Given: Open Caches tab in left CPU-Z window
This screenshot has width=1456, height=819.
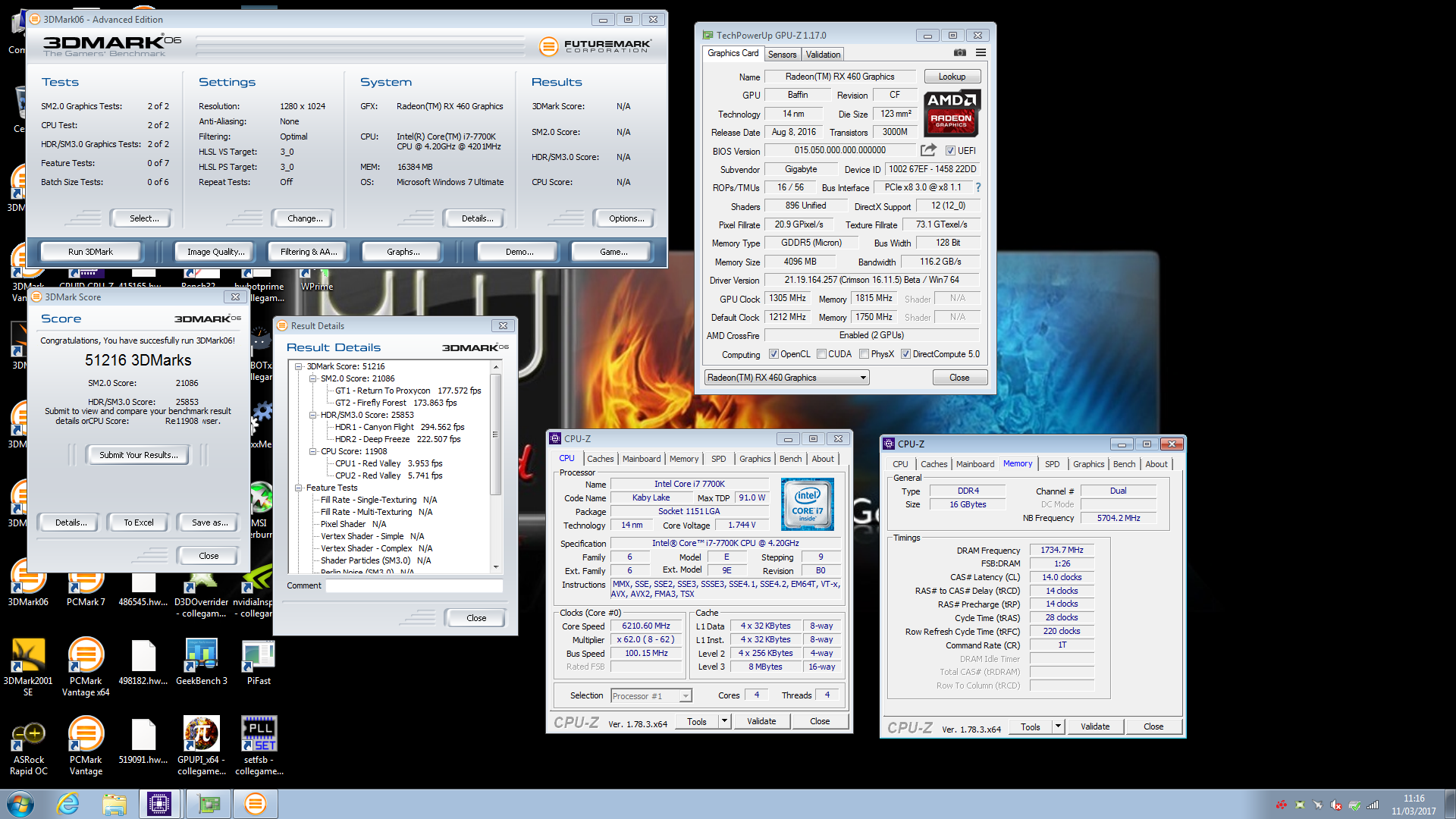Looking at the screenshot, I should pyautogui.click(x=600, y=459).
